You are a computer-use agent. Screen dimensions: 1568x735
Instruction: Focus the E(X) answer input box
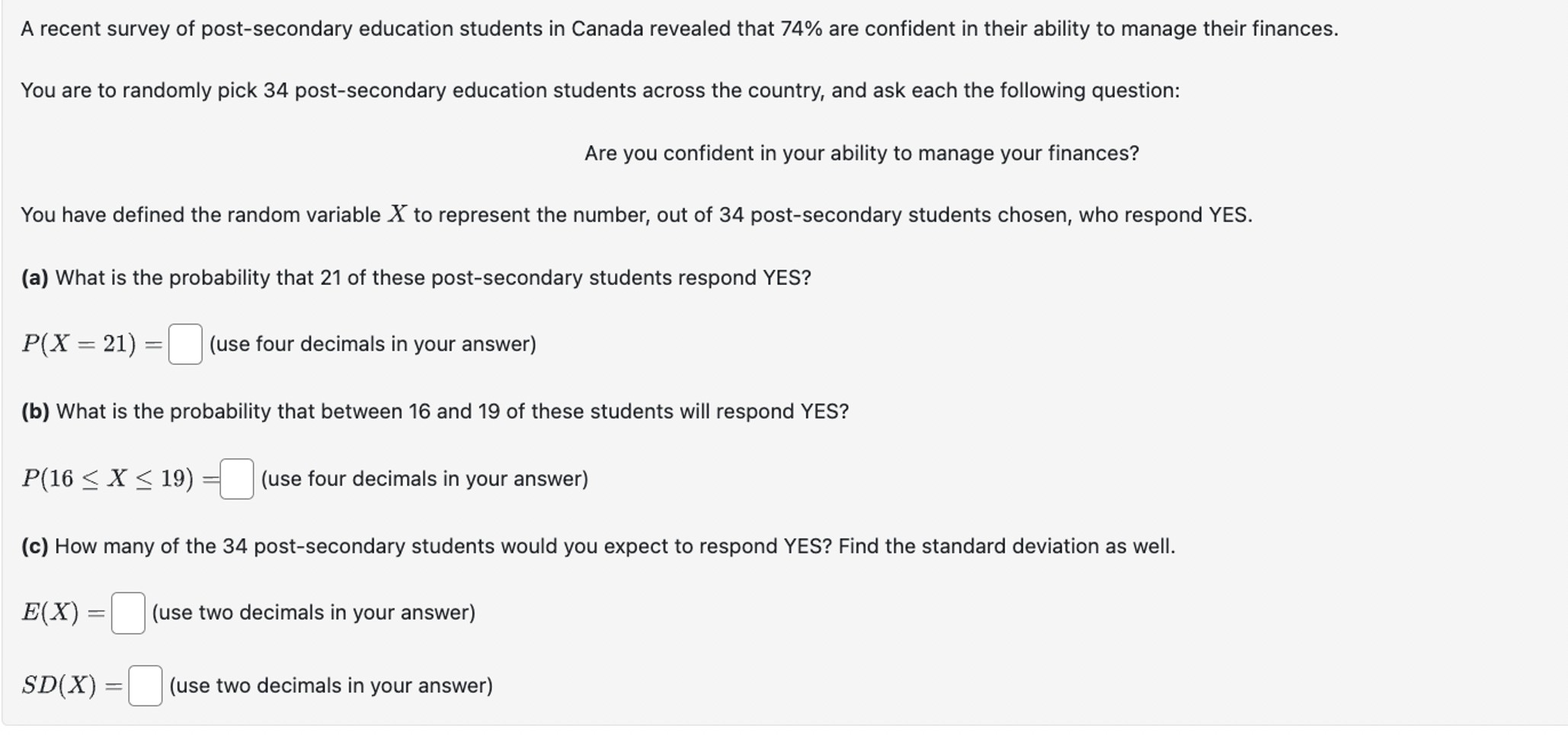tap(128, 613)
